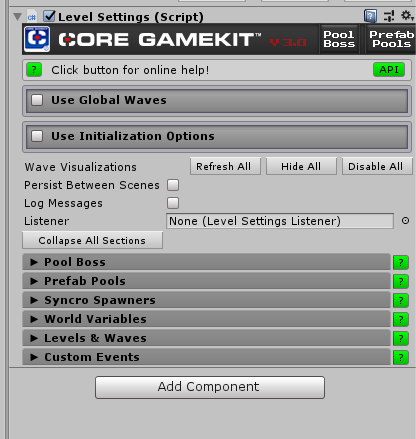Go to Pool Boss header button
Screen dimensions: 416x439
click(339, 39)
